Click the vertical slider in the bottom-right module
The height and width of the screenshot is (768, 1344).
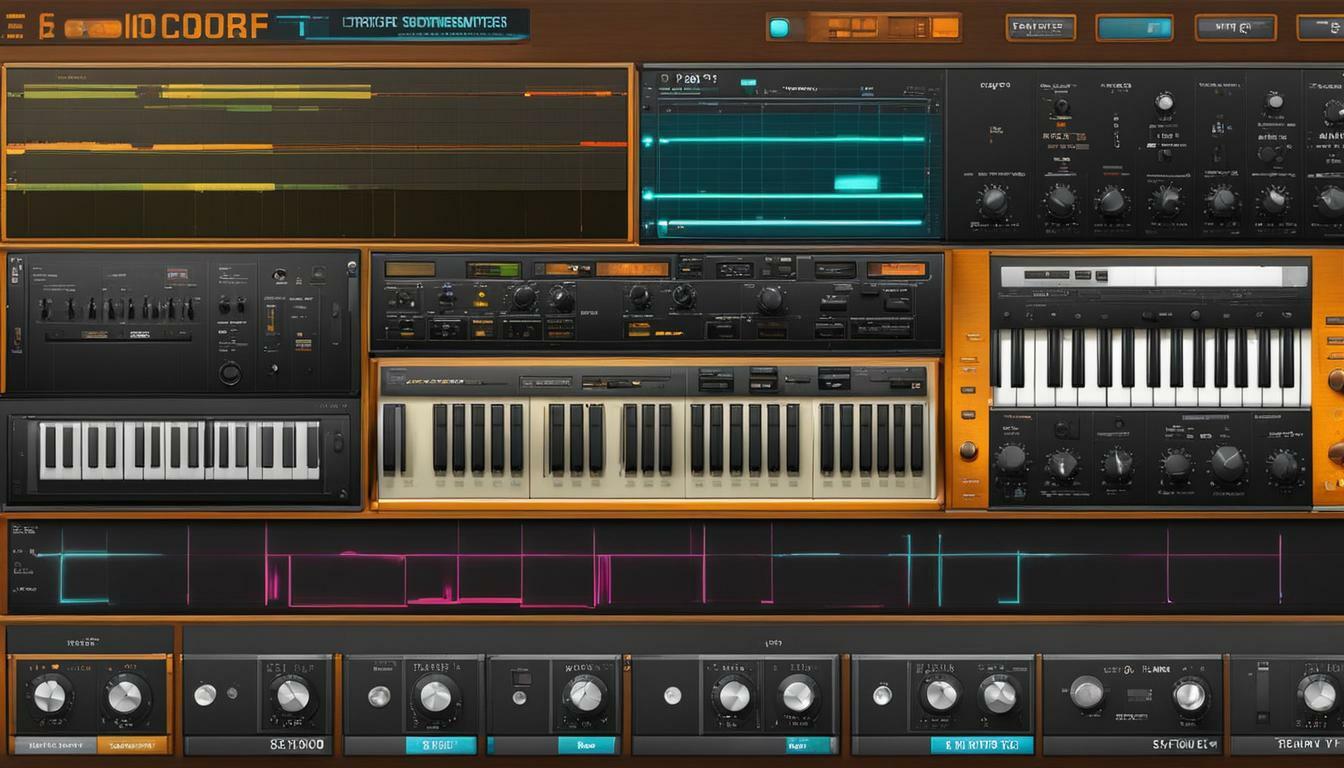pos(1262,691)
